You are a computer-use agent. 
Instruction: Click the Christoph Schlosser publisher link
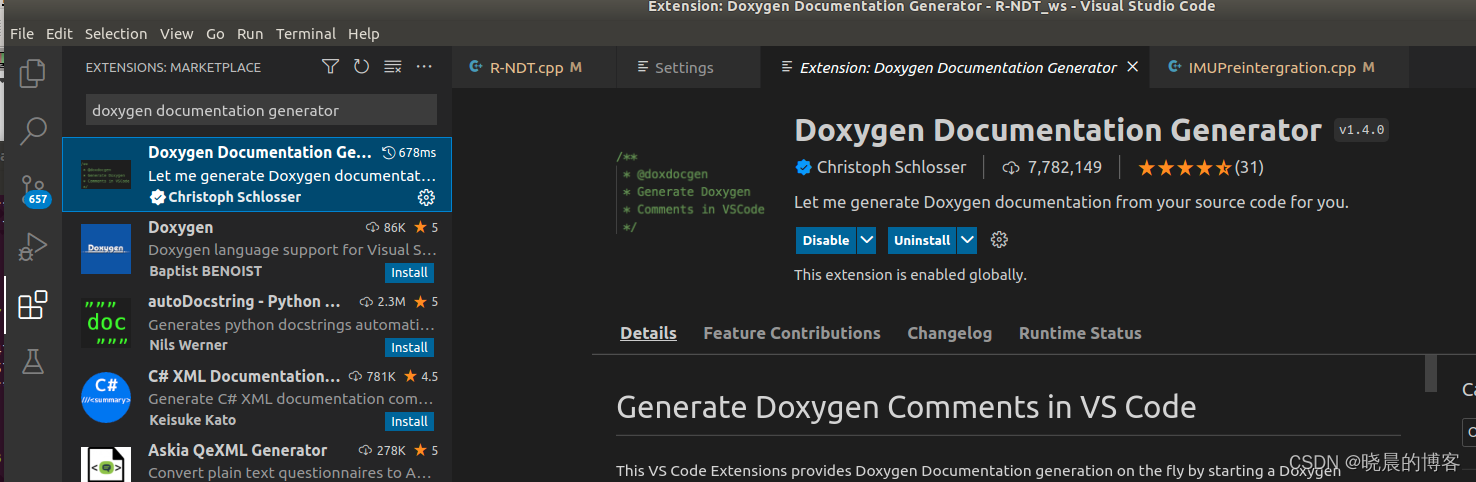891,167
